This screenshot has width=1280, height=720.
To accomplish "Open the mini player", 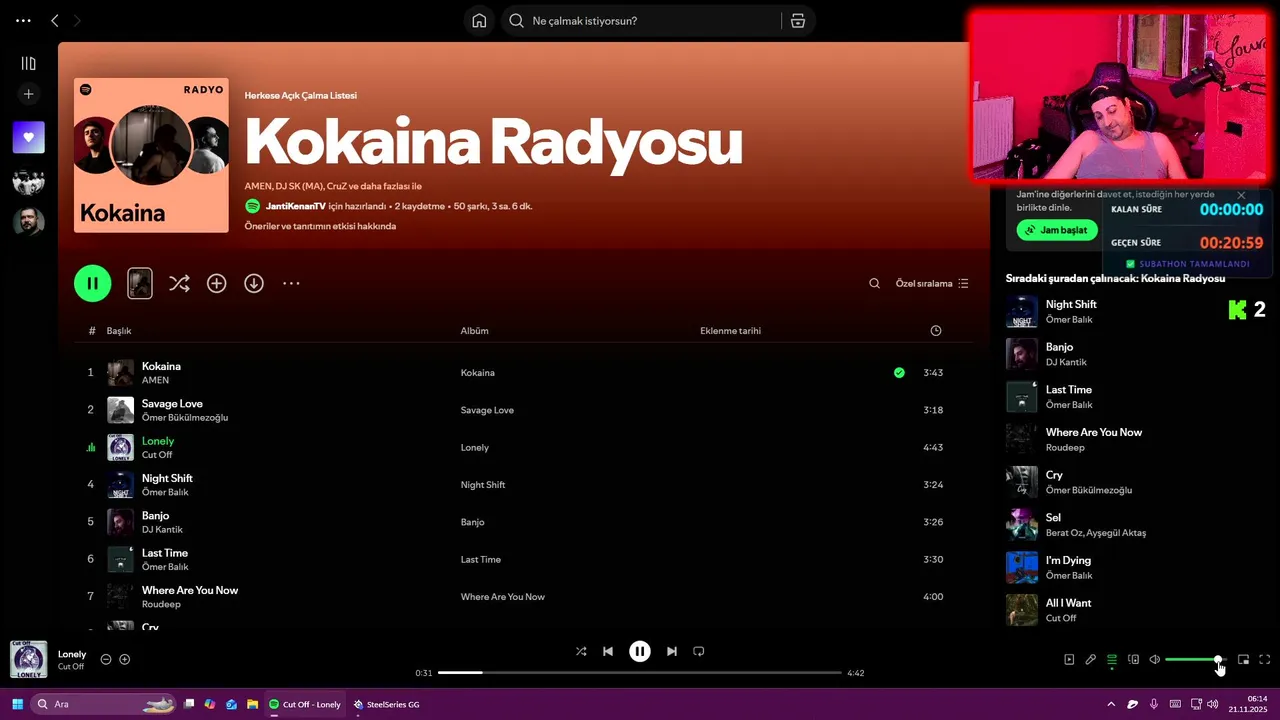I will [x=1243, y=659].
